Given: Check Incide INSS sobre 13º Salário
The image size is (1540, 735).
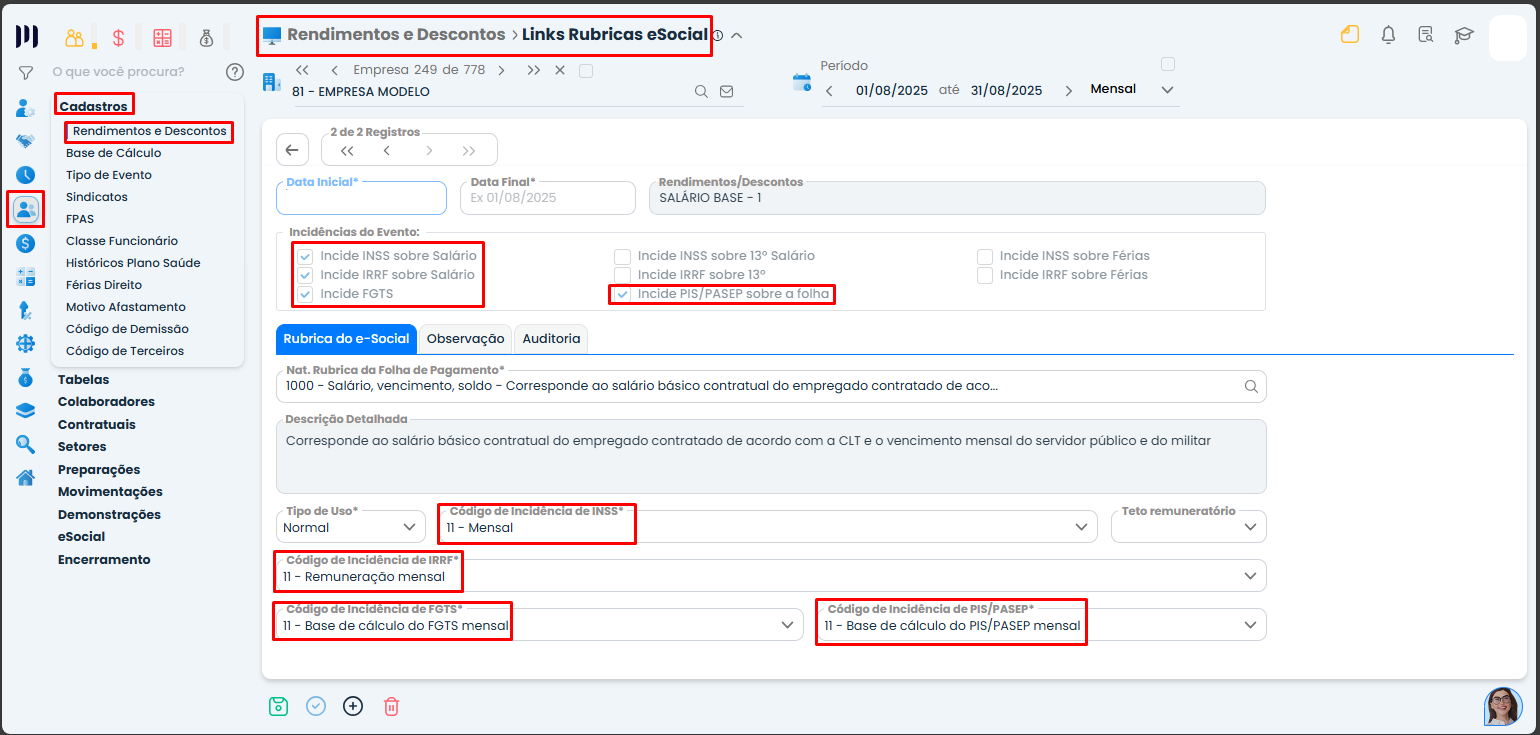Looking at the screenshot, I should [622, 256].
